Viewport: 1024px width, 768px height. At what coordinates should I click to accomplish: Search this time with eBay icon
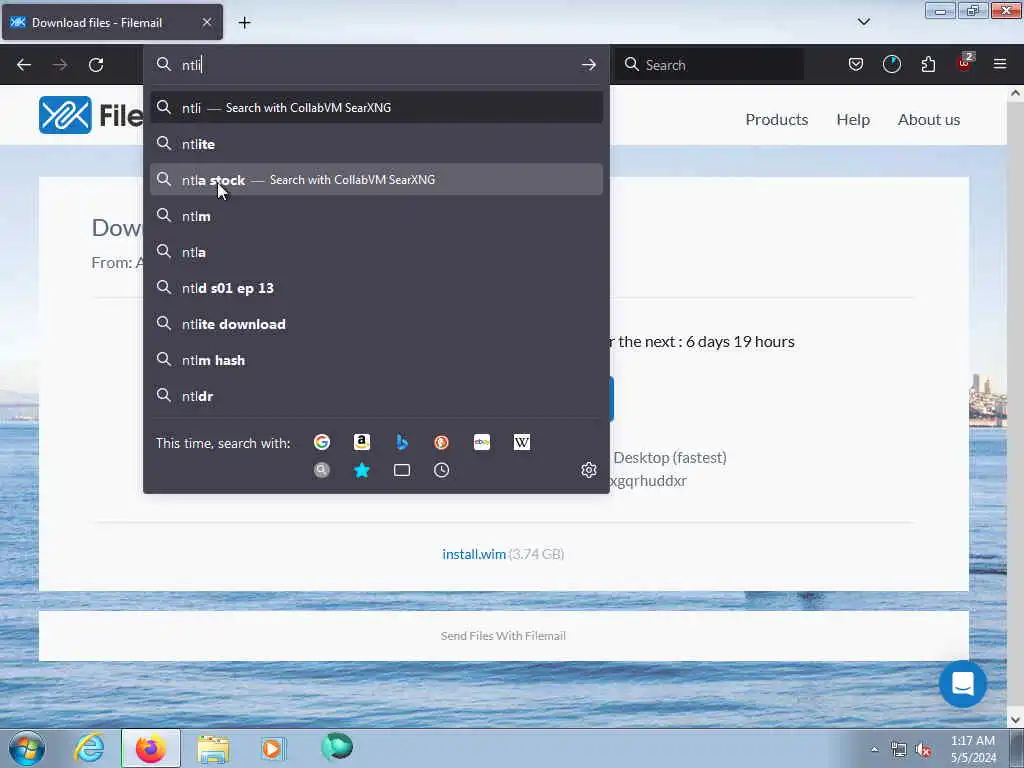tap(482, 442)
